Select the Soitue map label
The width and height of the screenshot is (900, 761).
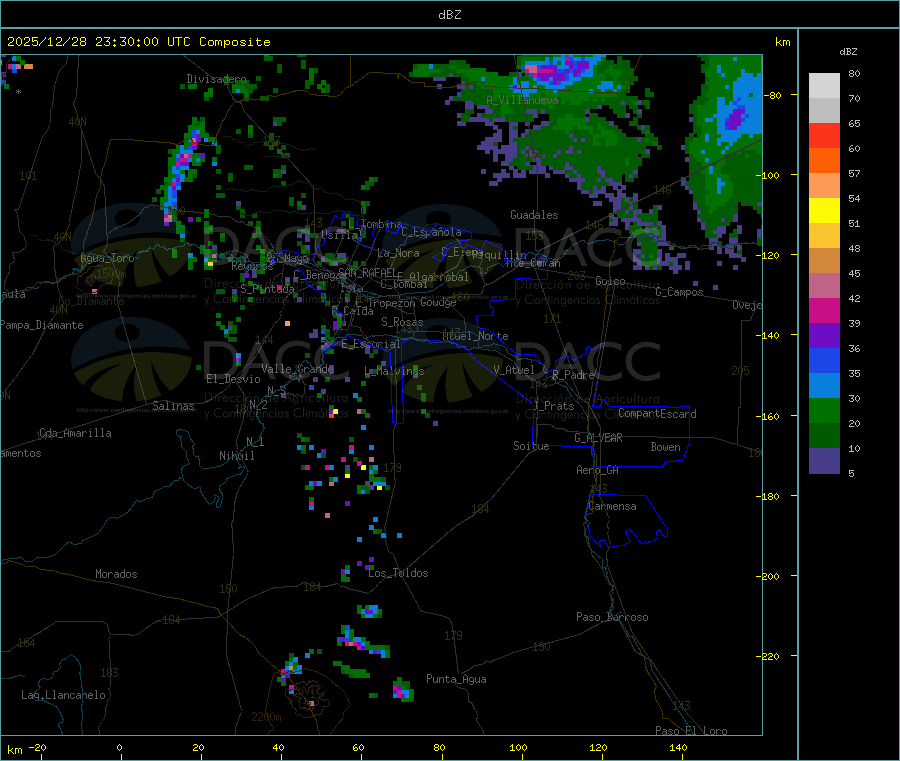(x=531, y=446)
